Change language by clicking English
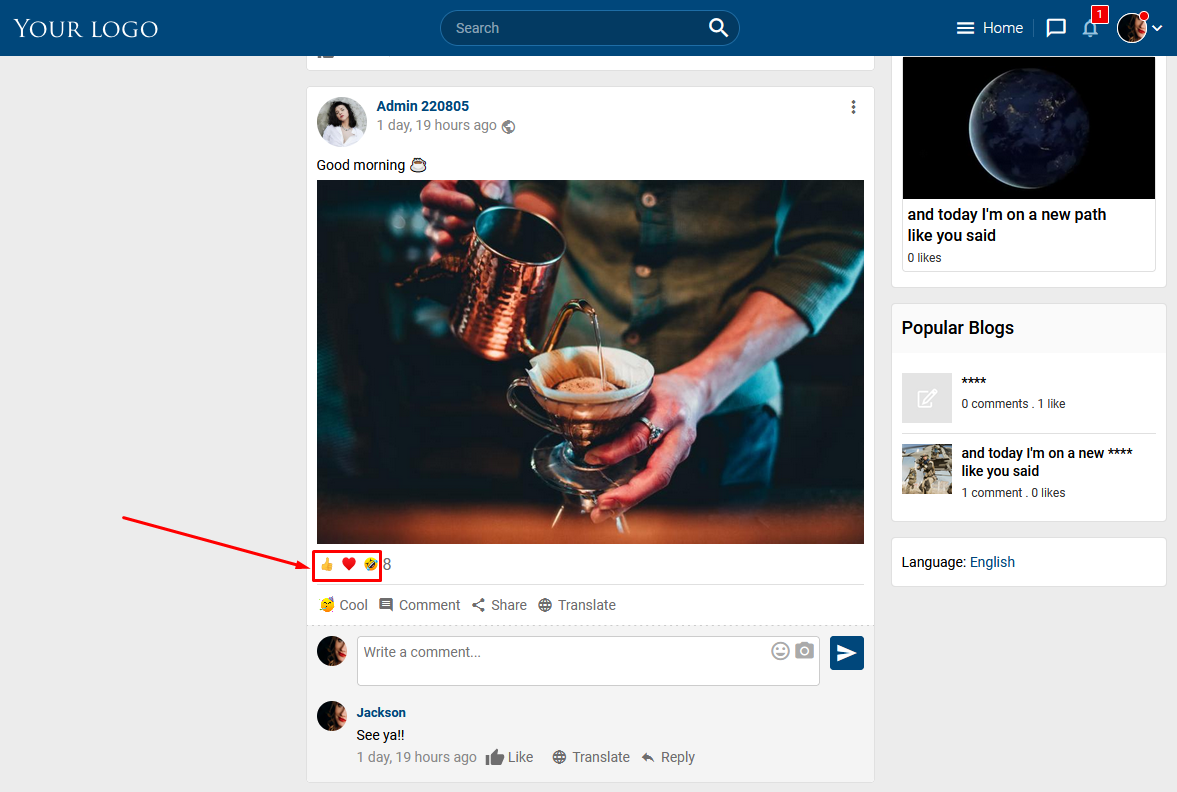Image resolution: width=1177 pixels, height=792 pixels. pos(992,562)
